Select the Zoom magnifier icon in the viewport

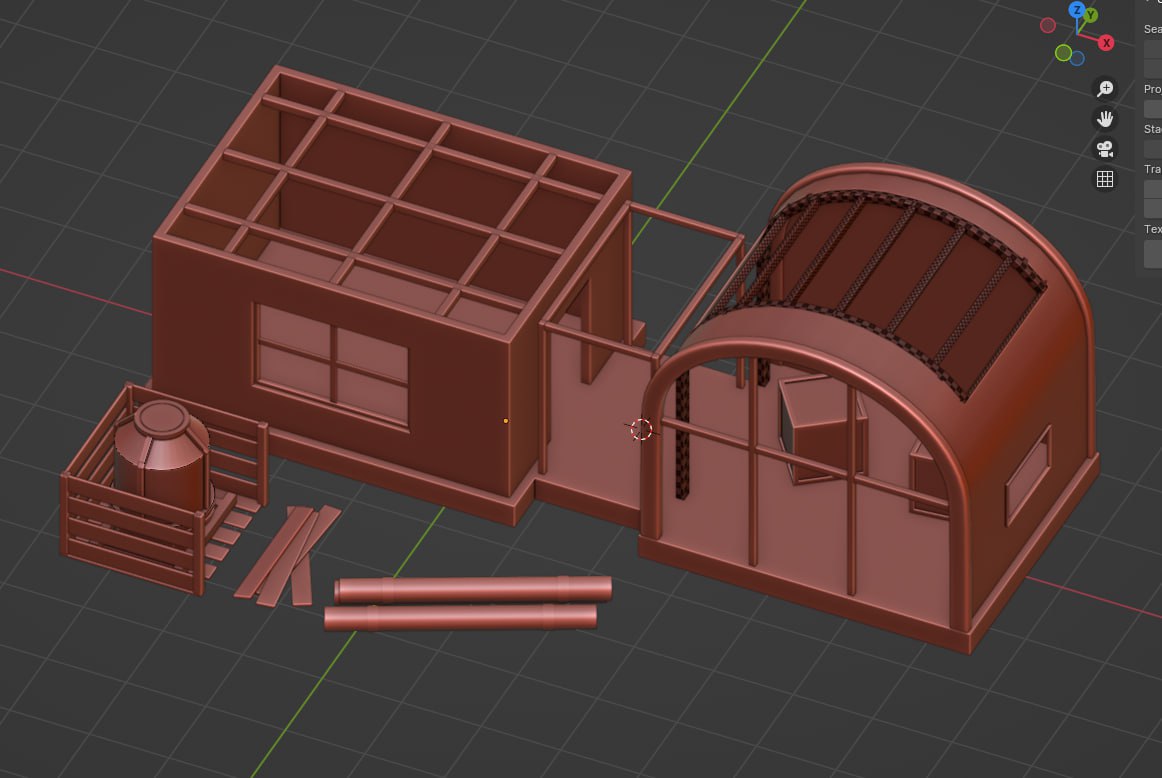coord(1105,88)
